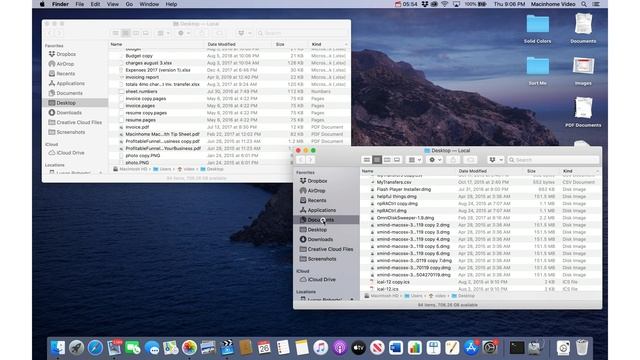
Task: Open App Store from the Dock
Action: (x=471, y=348)
